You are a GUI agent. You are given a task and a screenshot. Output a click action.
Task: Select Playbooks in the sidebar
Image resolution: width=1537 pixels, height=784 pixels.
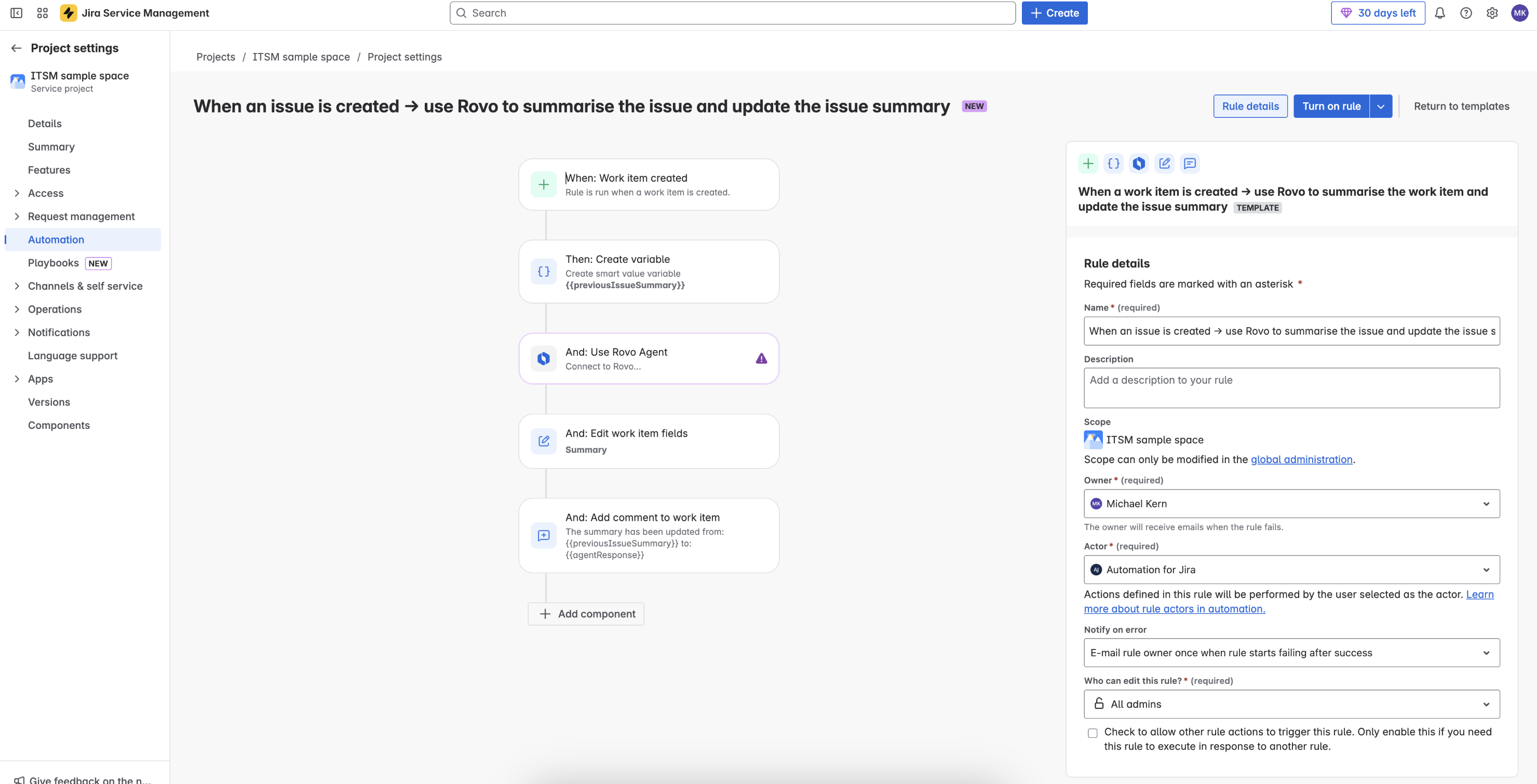coord(53,263)
